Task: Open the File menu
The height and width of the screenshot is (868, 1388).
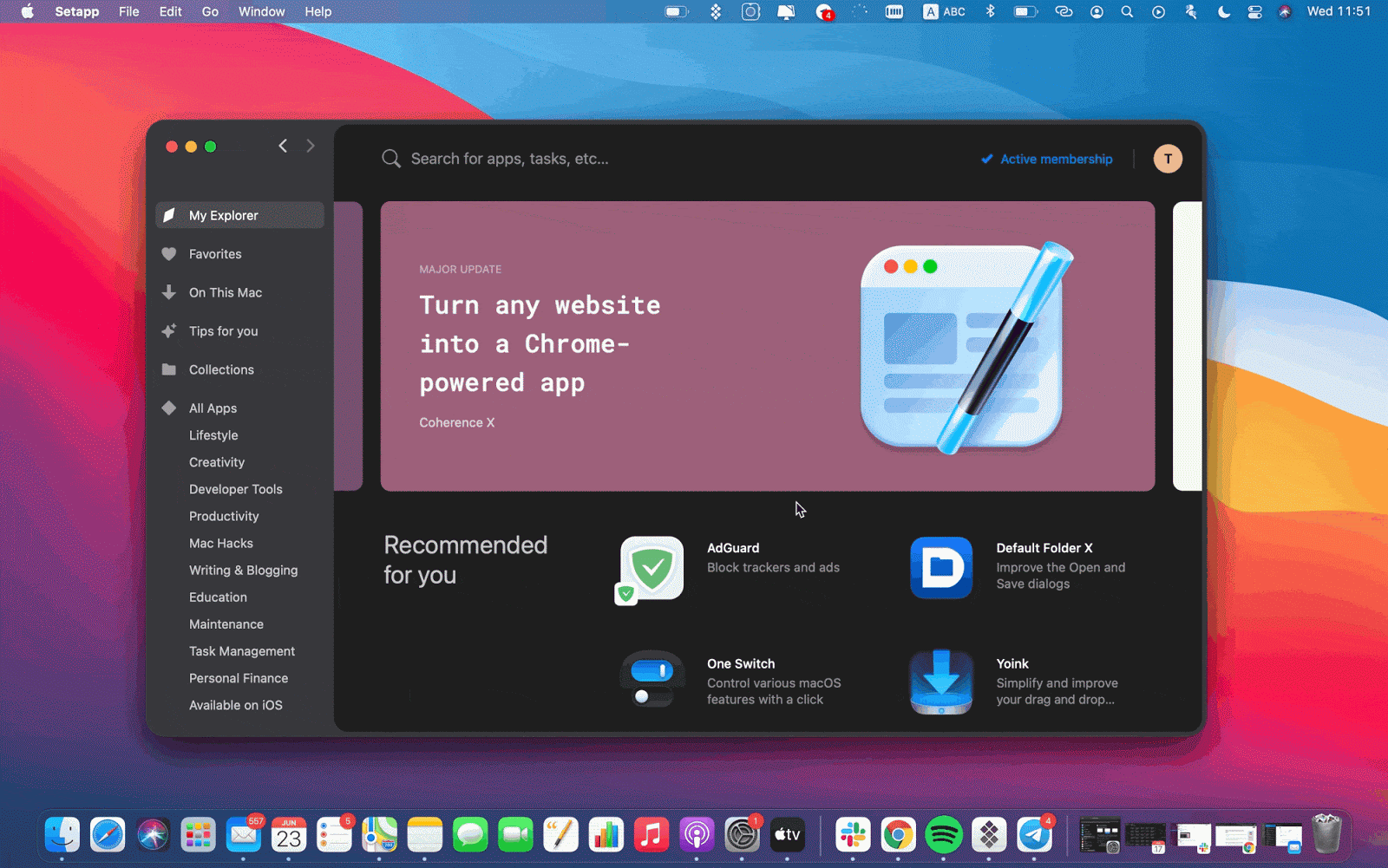Action: (128, 11)
